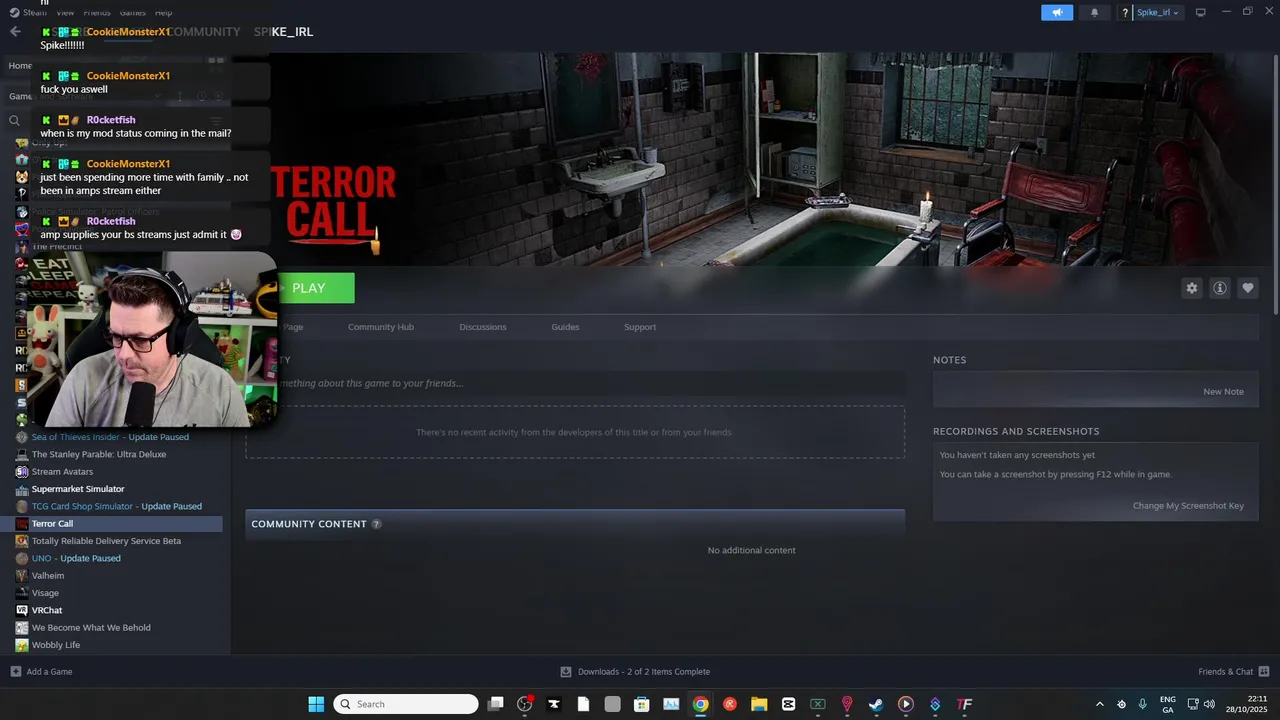Click the Steam help question mark icon

click(x=1125, y=13)
